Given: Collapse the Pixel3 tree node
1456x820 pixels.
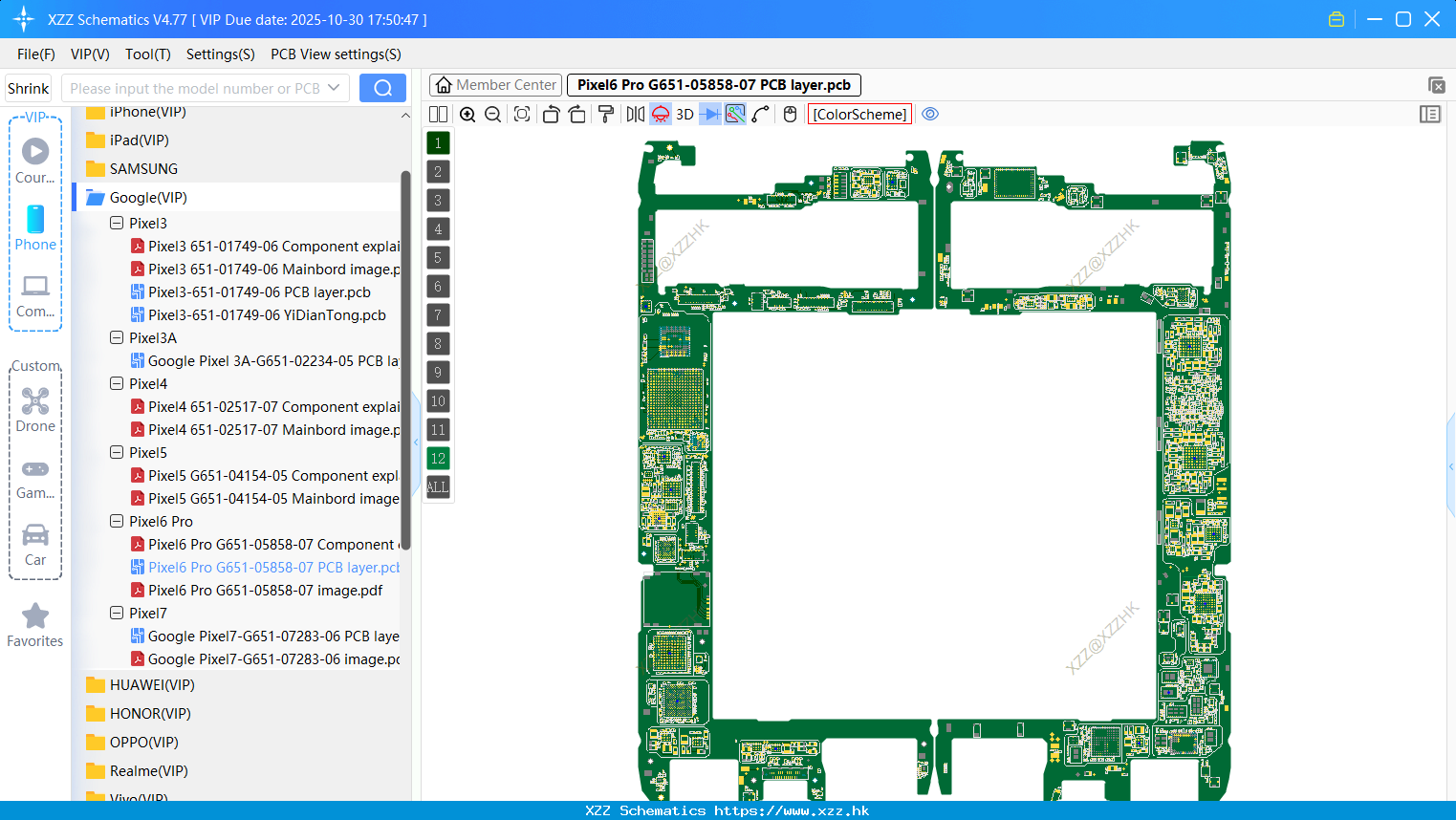Looking at the screenshot, I should [117, 223].
